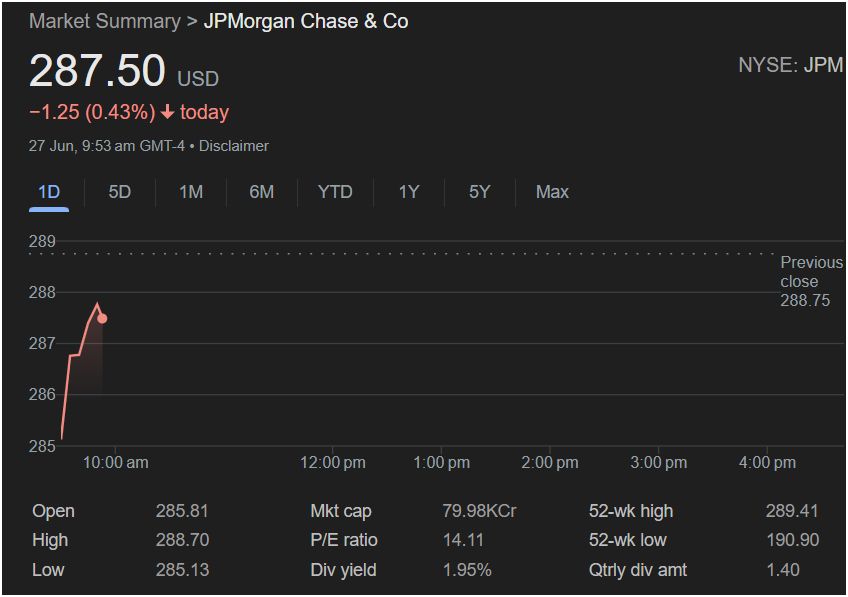Click the JPMorgan Chase & Co title
Viewport: 848px width, 597px height.
pyautogui.click(x=306, y=21)
